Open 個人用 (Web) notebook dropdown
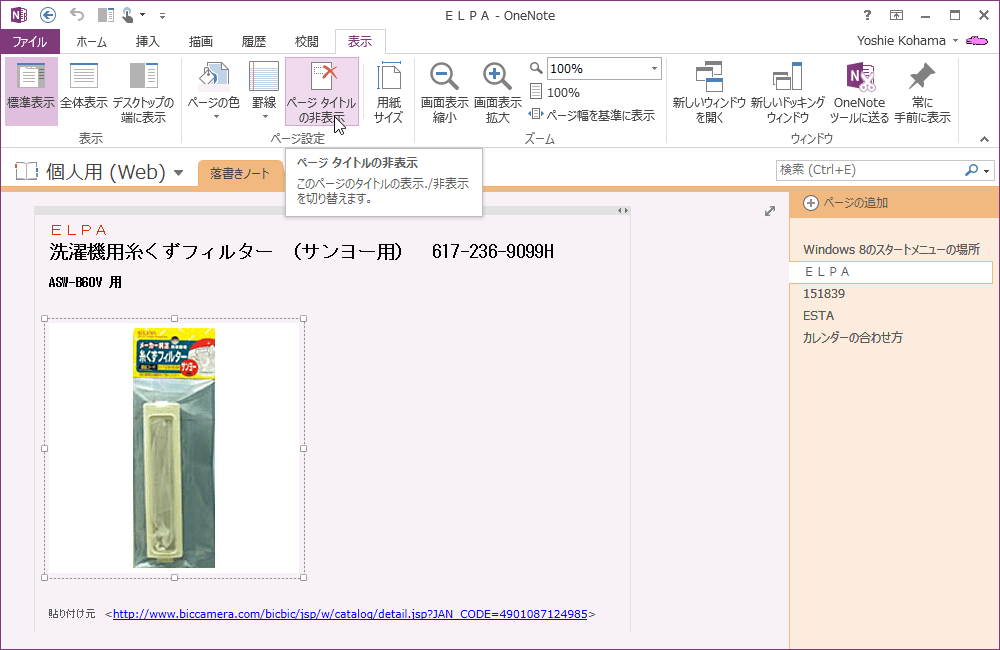 click(x=179, y=172)
